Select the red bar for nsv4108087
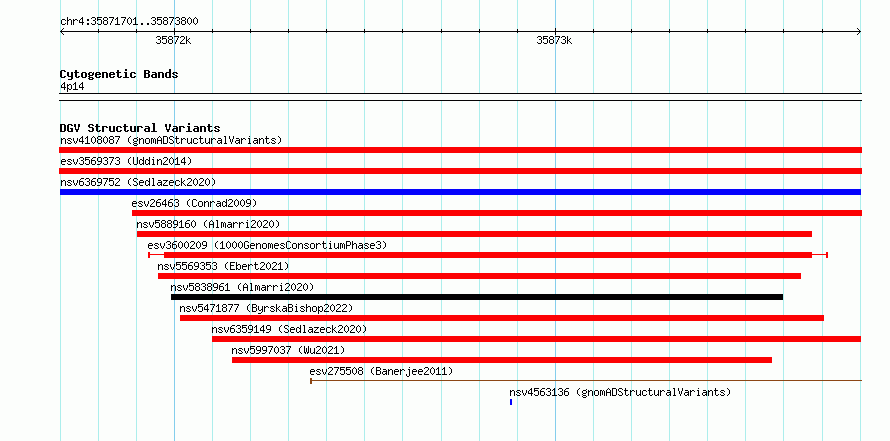This screenshot has width=890, height=441. (x=460, y=150)
